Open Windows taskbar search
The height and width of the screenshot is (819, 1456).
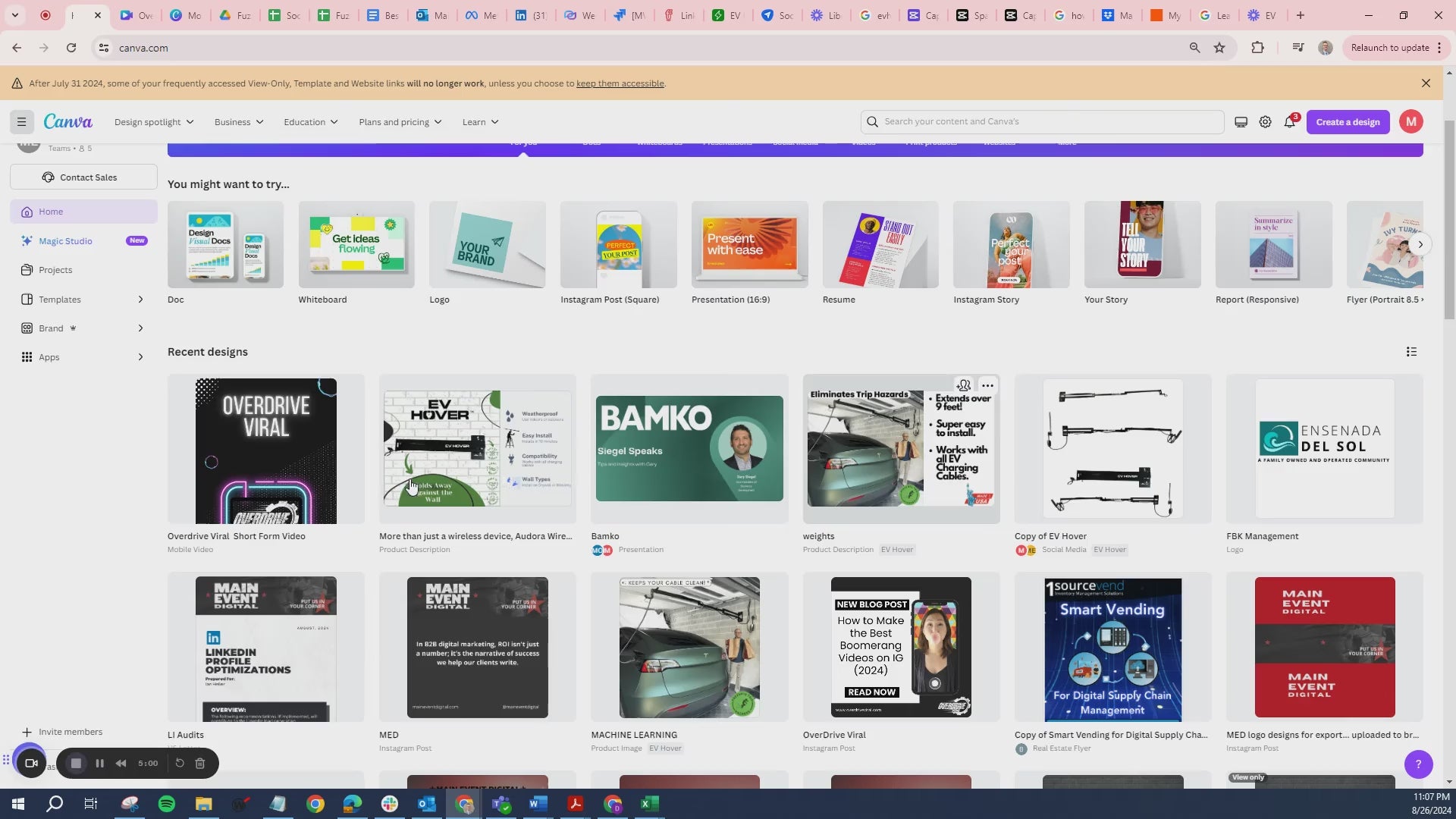point(55,804)
